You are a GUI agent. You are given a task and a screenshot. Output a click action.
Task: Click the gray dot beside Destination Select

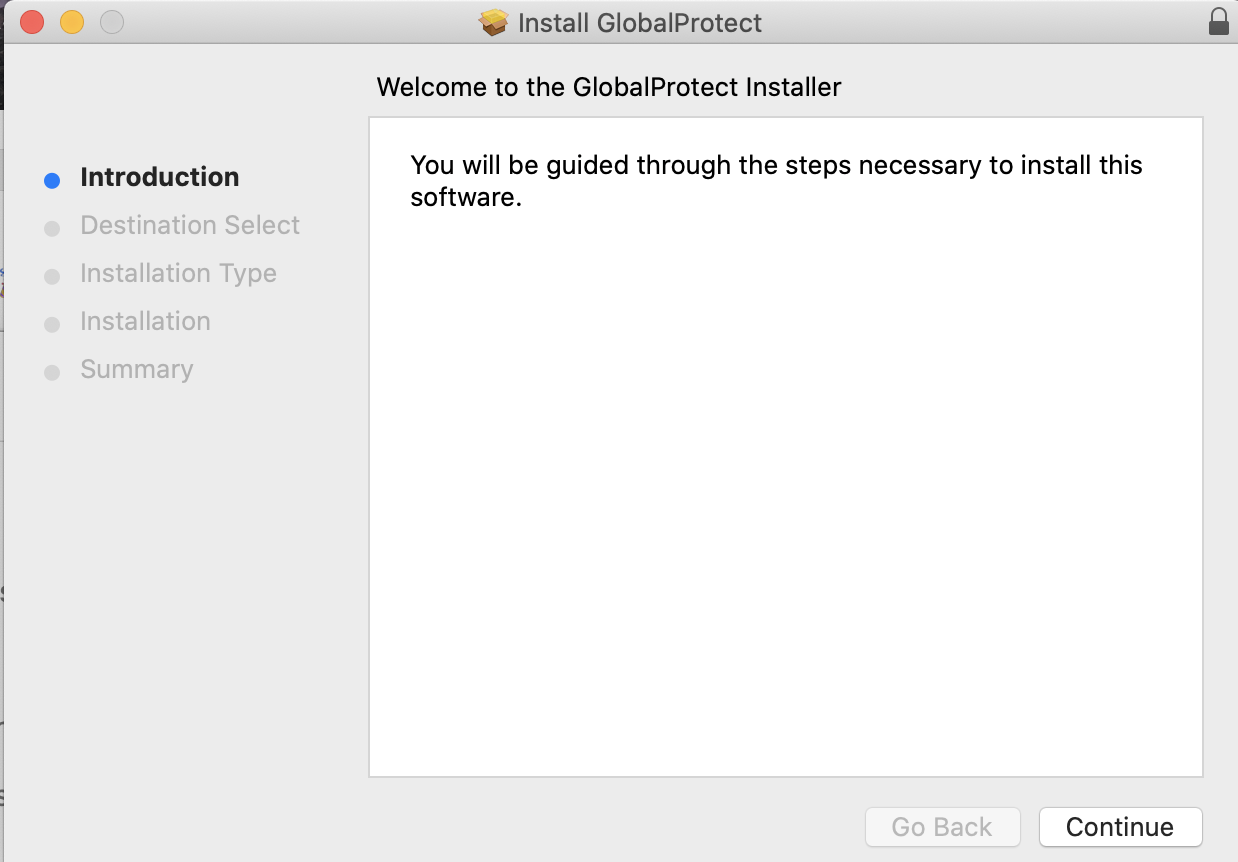[x=52, y=228]
